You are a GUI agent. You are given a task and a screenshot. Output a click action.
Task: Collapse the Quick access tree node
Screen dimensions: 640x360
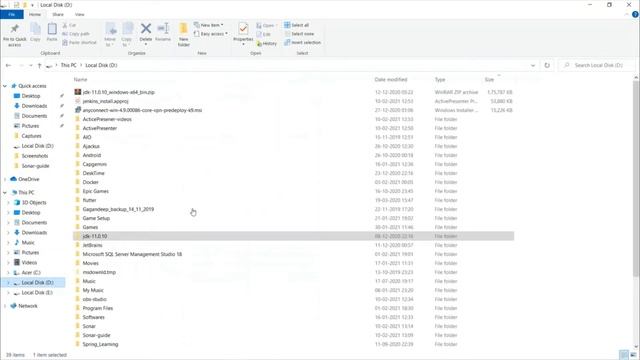(x=5, y=86)
